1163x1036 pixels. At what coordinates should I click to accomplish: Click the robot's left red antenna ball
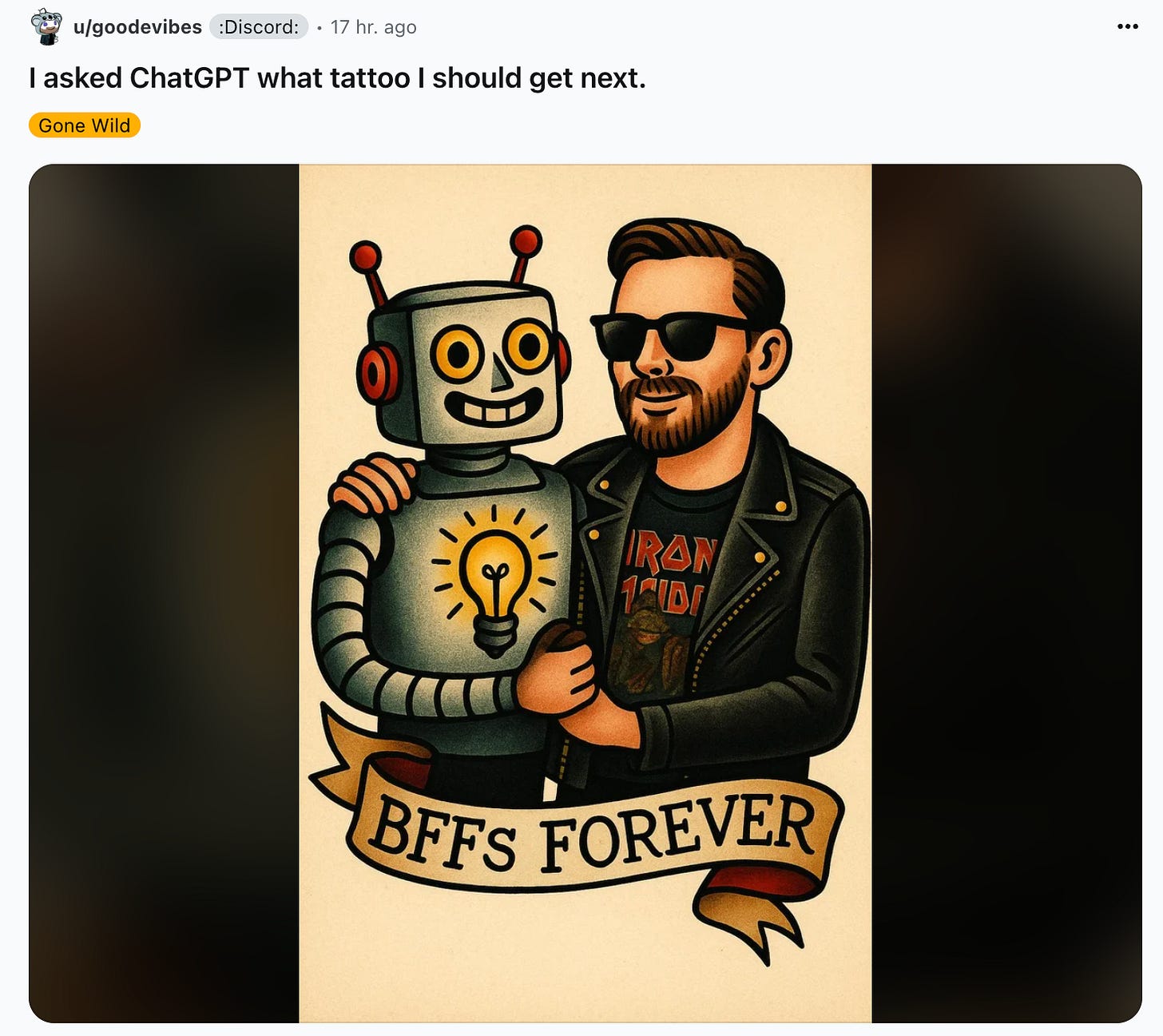(x=365, y=256)
